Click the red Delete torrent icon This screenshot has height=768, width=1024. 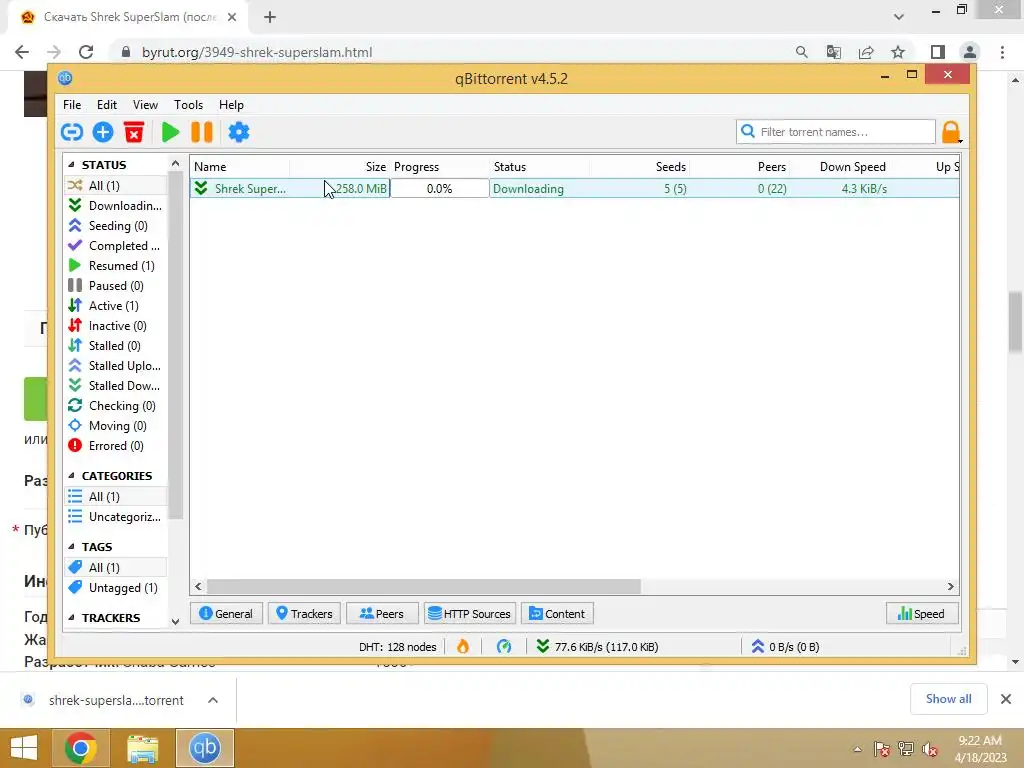(134, 133)
